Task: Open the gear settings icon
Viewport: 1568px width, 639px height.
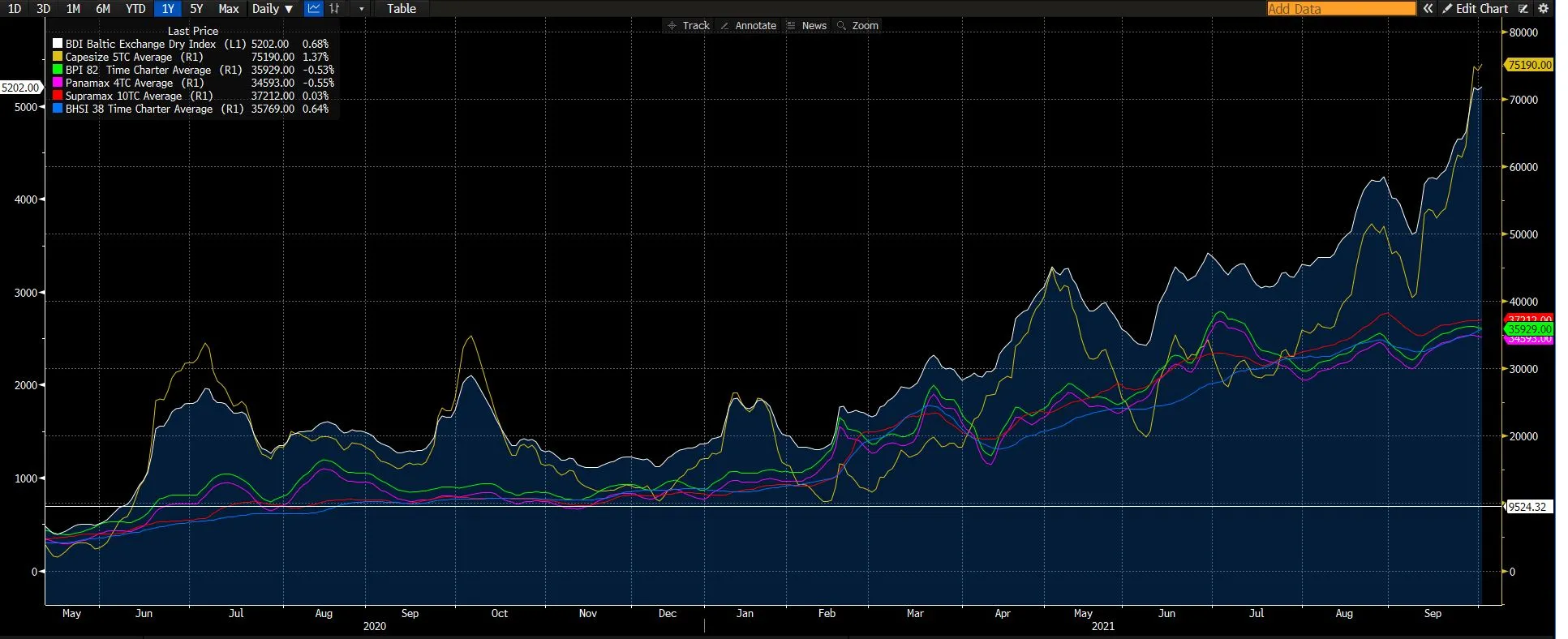Action: [1543, 9]
